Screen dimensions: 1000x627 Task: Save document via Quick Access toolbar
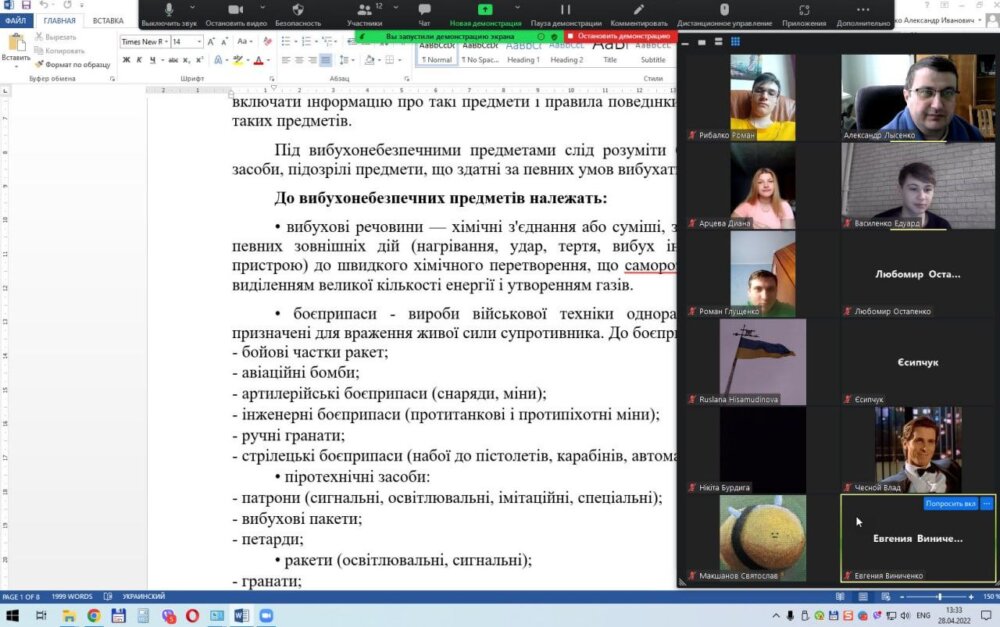[x=26, y=5]
